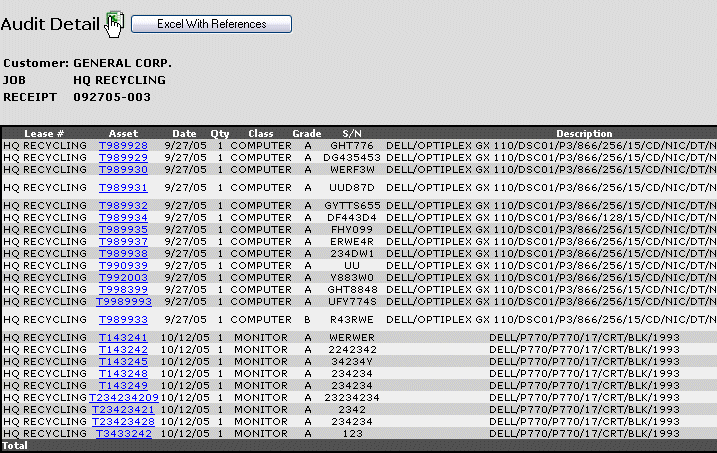Image resolution: width=717 pixels, height=453 pixels.
Task: Select serial number UFY774S
Action: [x=352, y=302]
